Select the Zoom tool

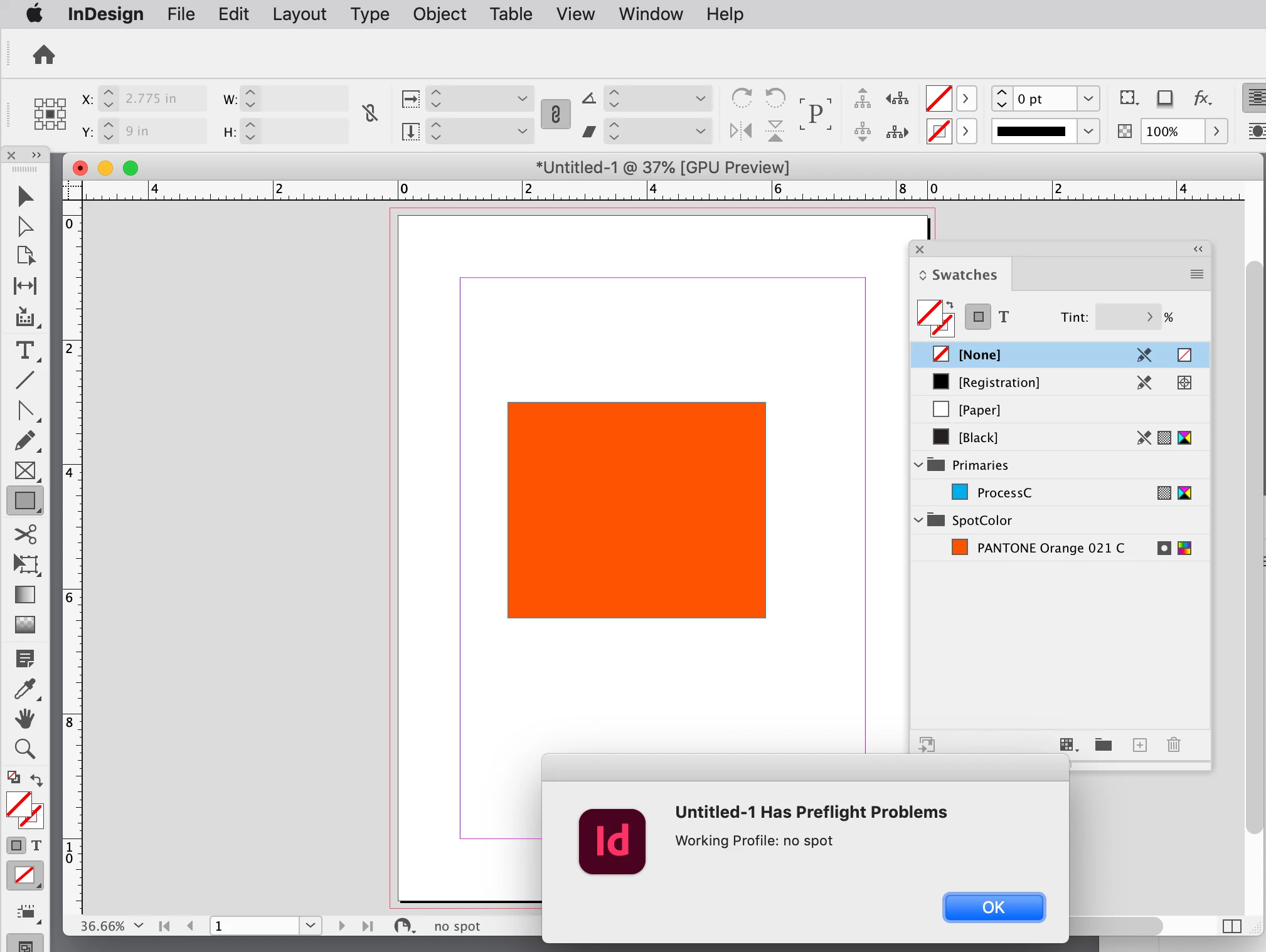[x=24, y=749]
